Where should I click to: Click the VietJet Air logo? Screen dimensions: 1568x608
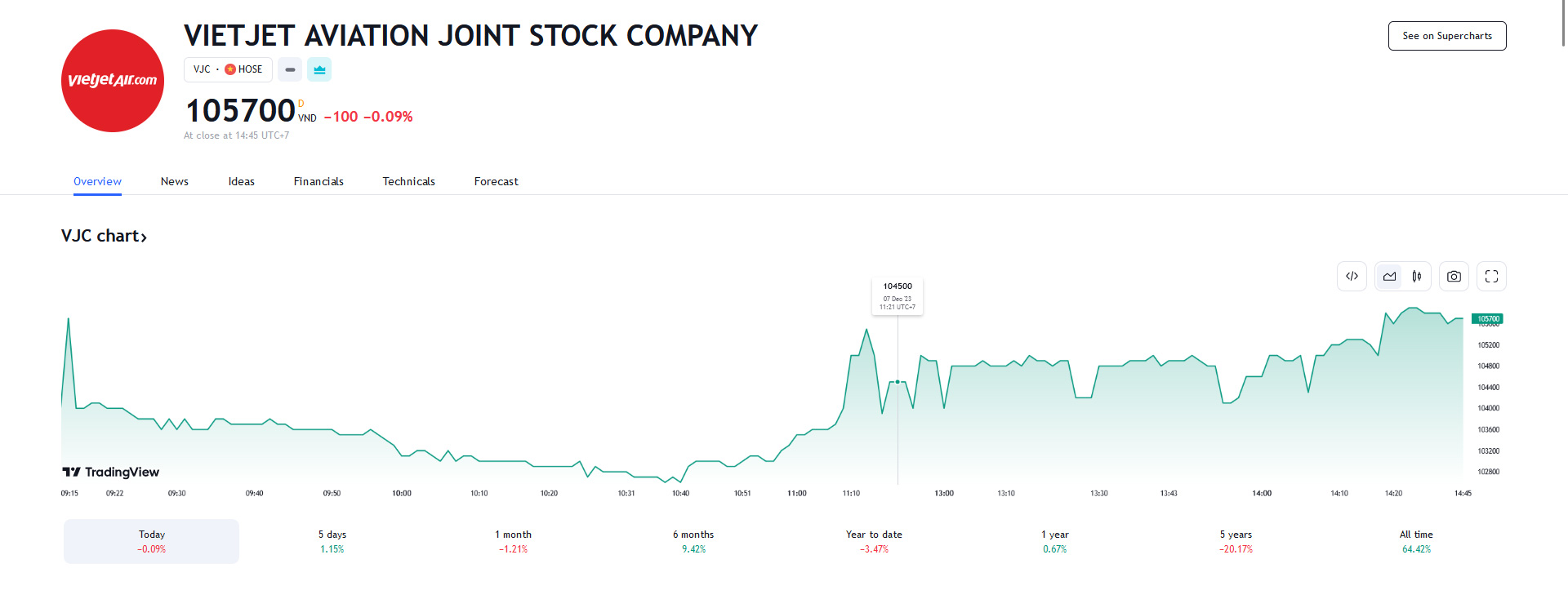(x=113, y=81)
